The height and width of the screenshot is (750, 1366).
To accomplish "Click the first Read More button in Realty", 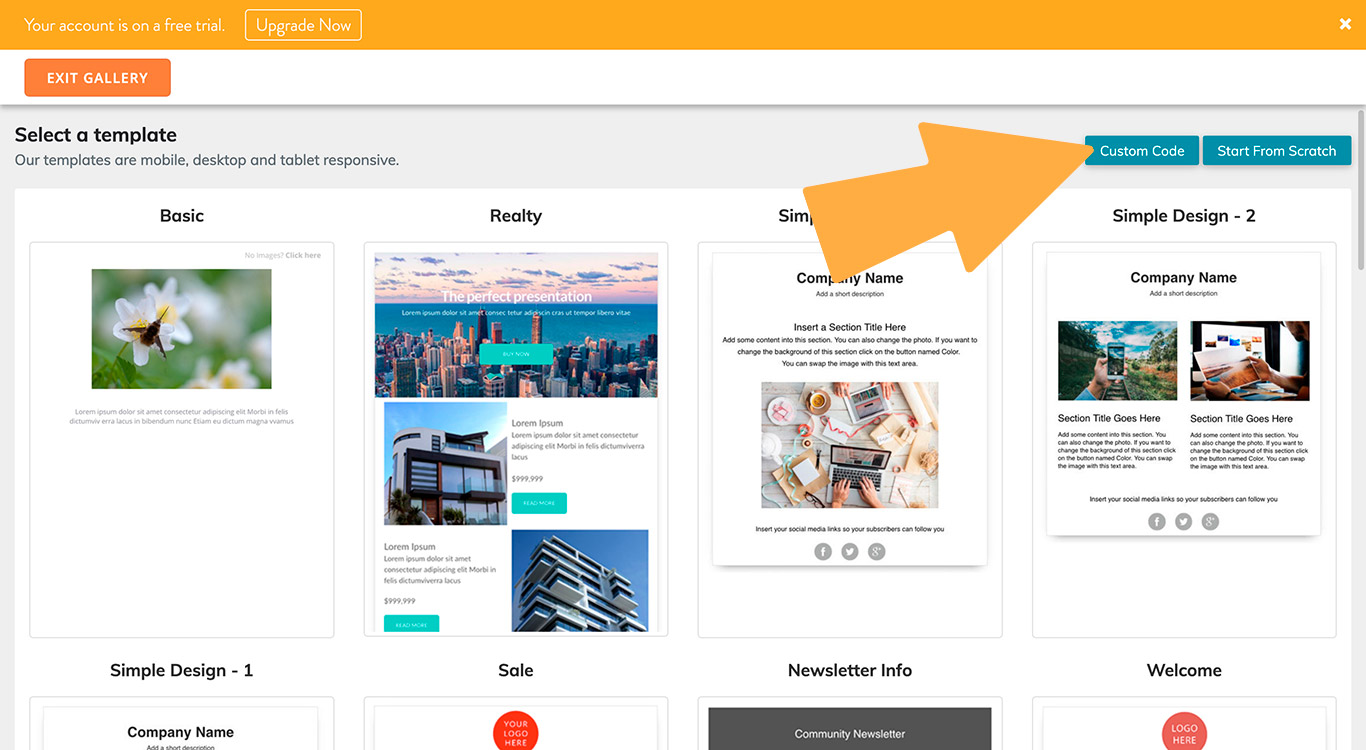I will 539,503.
